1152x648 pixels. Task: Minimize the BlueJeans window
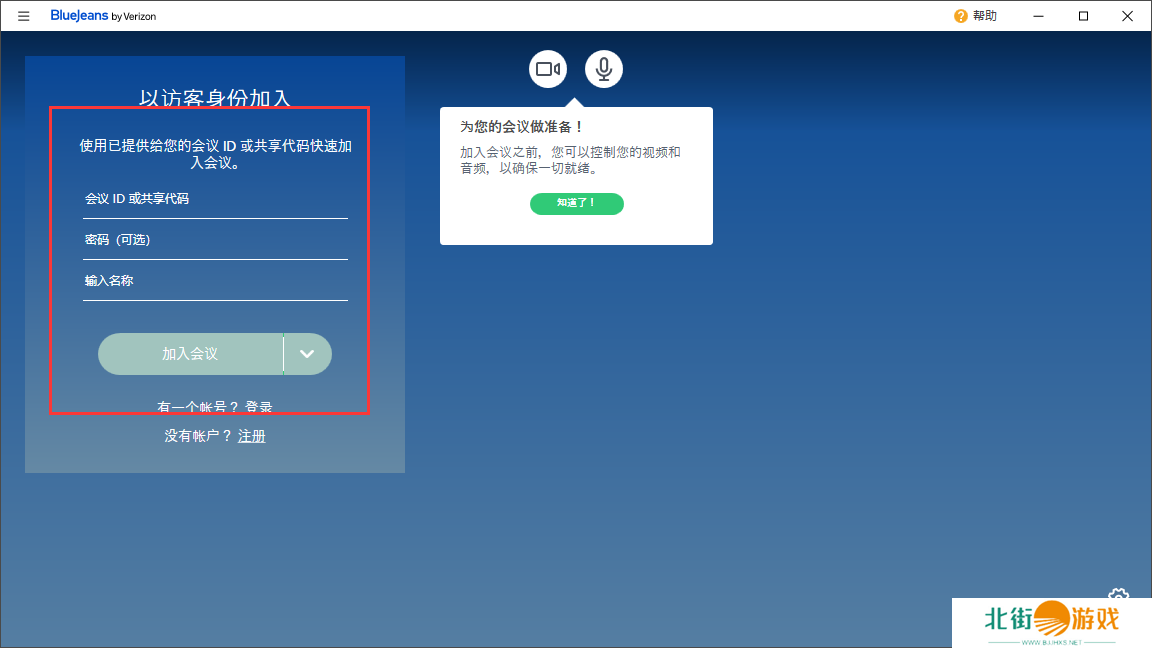pyautogui.click(x=1037, y=16)
